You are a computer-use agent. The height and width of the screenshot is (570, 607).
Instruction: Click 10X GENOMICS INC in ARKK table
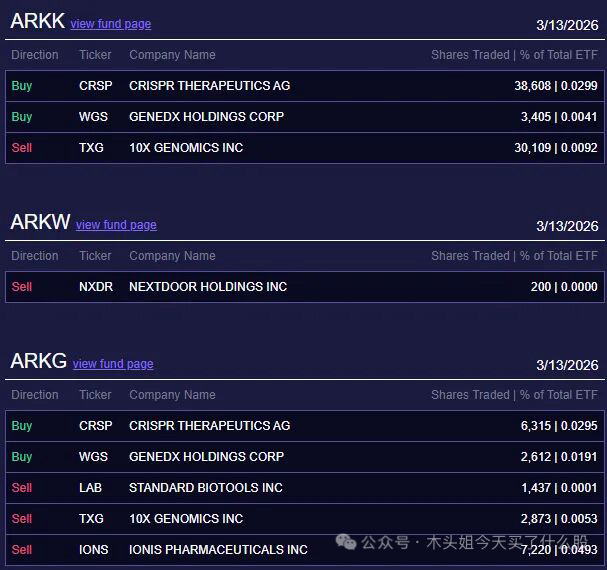pyautogui.click(x=186, y=148)
